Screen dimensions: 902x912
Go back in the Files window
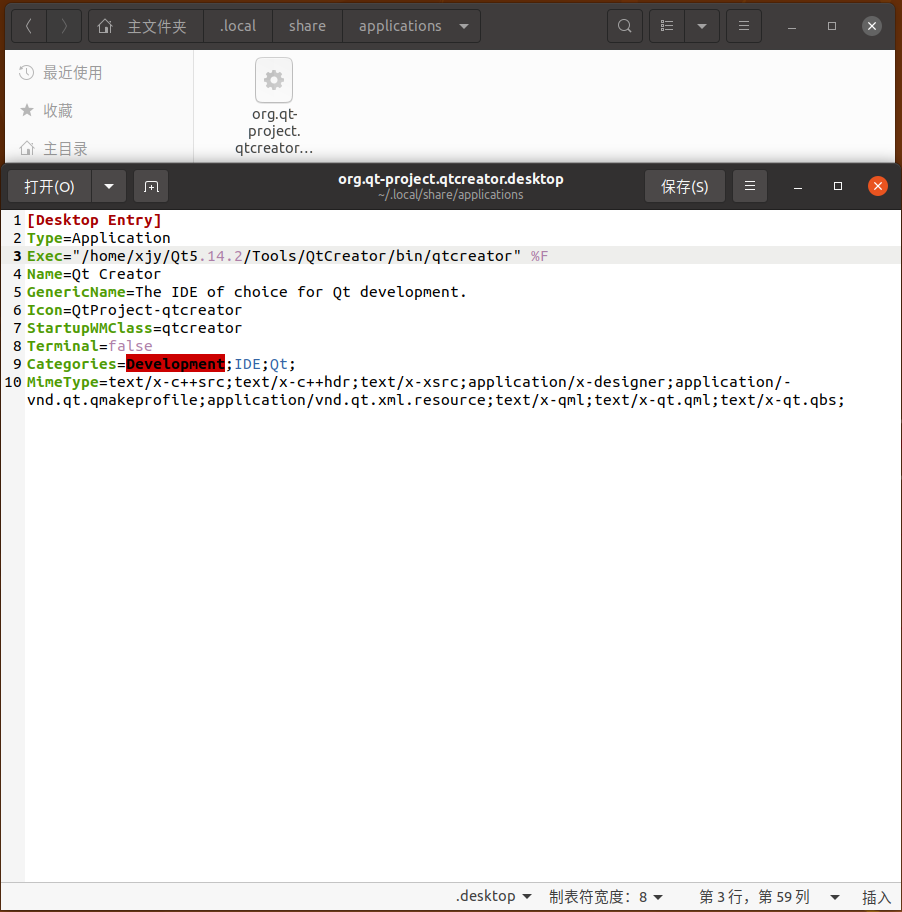click(x=29, y=26)
